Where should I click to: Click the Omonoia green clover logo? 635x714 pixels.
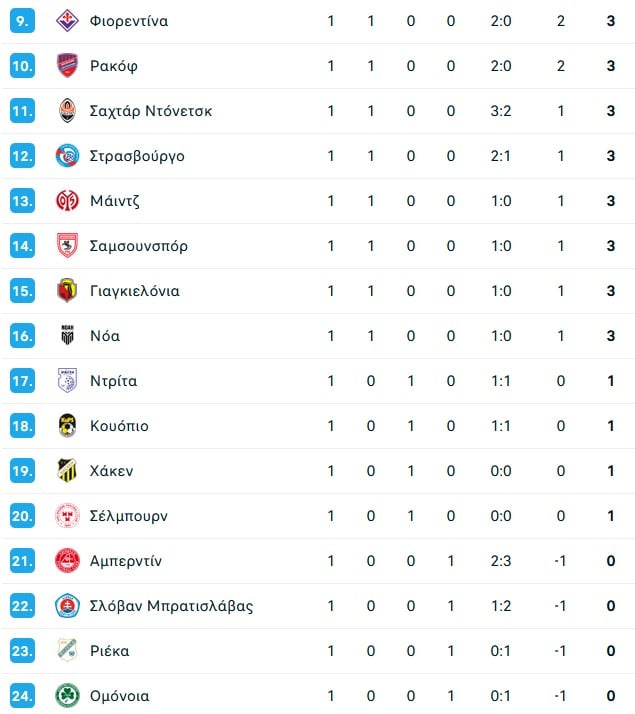click(x=67, y=696)
